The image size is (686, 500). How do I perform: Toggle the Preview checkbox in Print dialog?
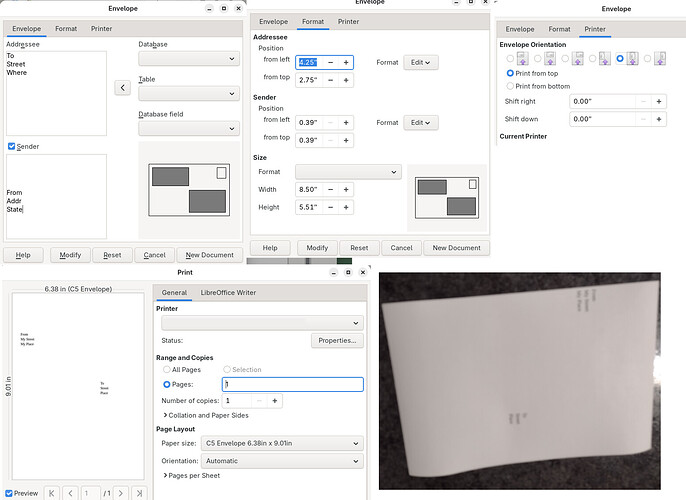[x=10, y=492]
